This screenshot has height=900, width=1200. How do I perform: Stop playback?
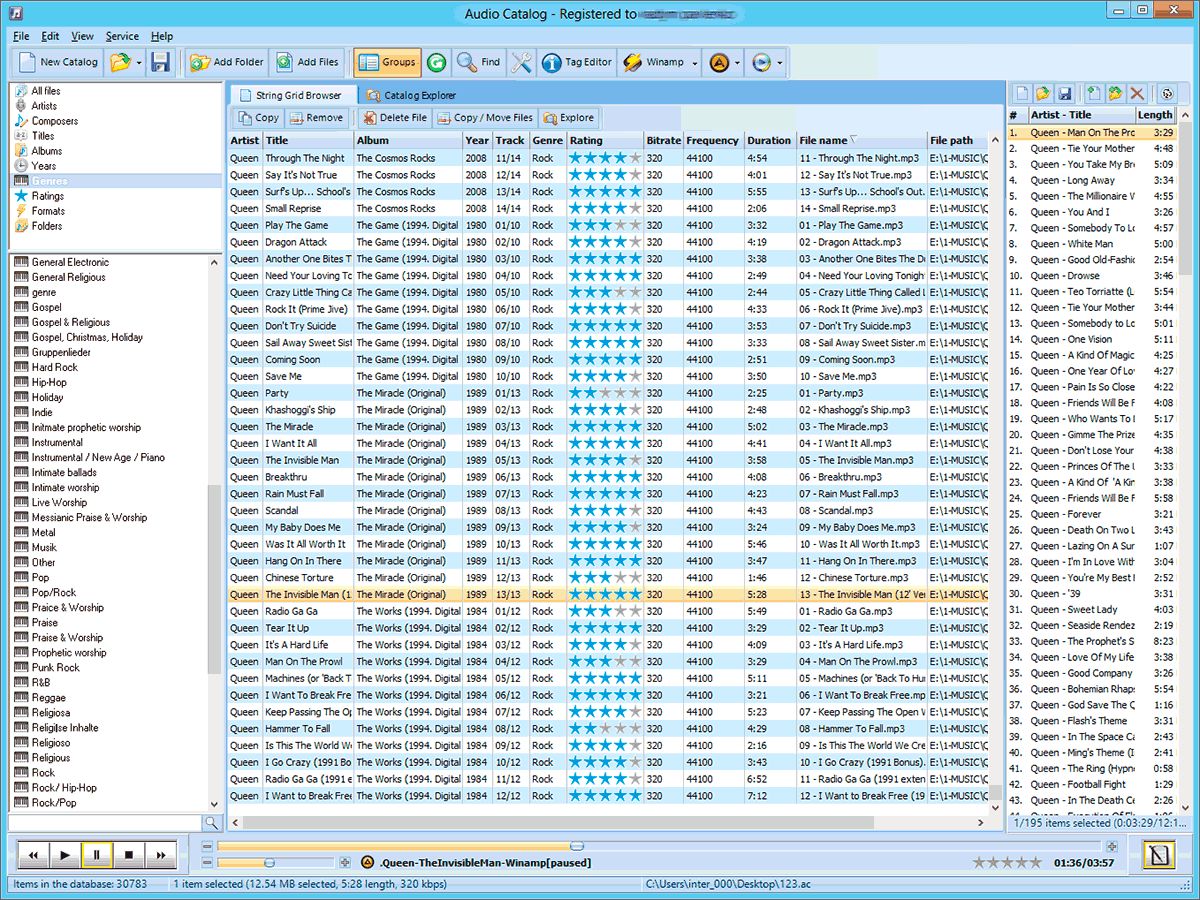point(128,855)
